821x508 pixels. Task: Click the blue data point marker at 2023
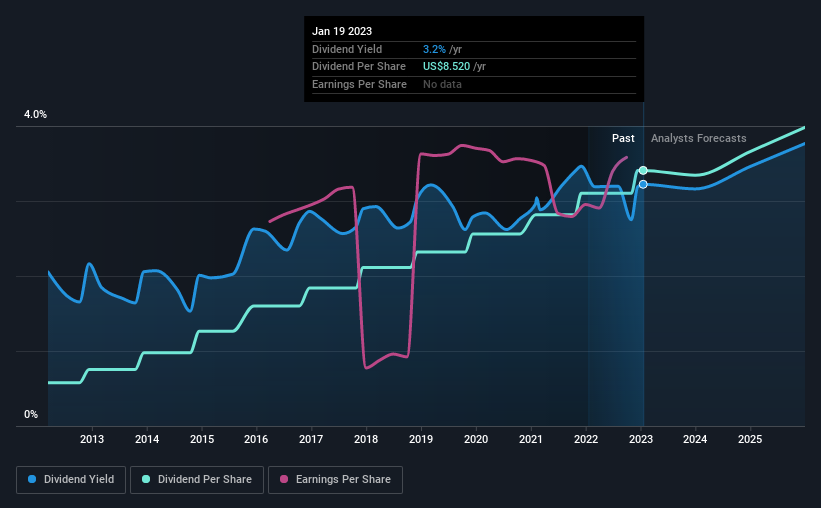click(643, 184)
